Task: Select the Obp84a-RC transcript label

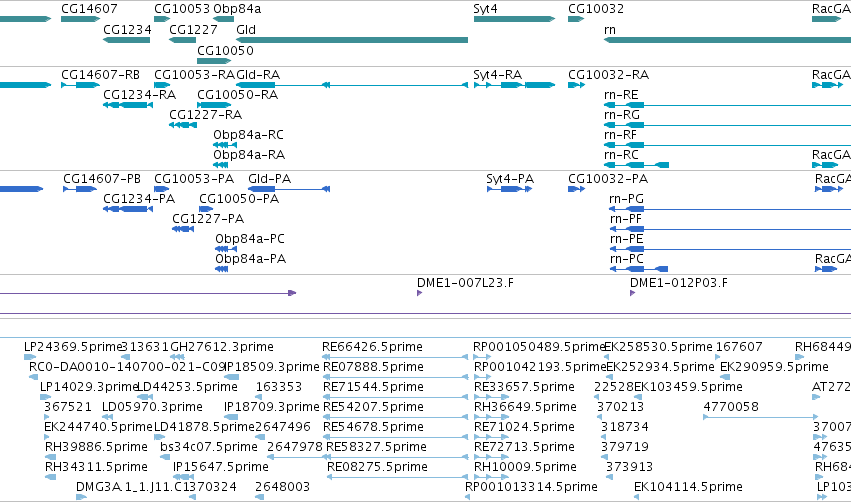Action: coord(249,135)
